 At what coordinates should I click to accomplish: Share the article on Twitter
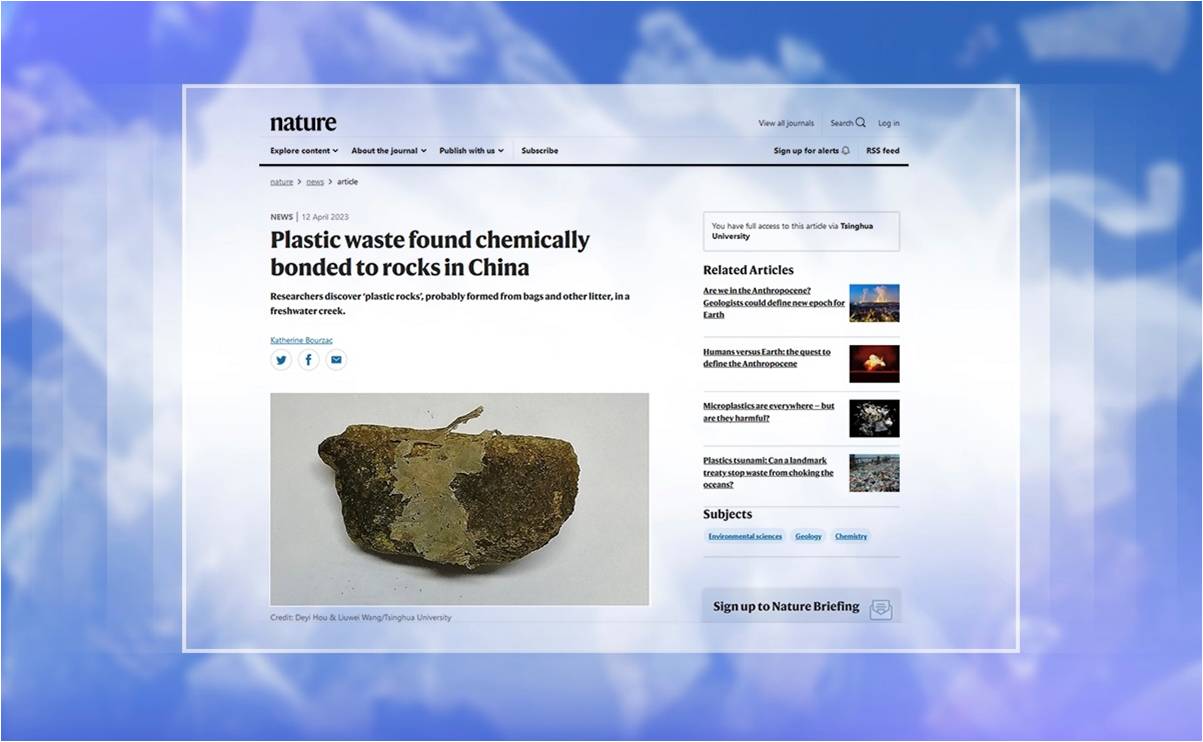pyautogui.click(x=281, y=360)
